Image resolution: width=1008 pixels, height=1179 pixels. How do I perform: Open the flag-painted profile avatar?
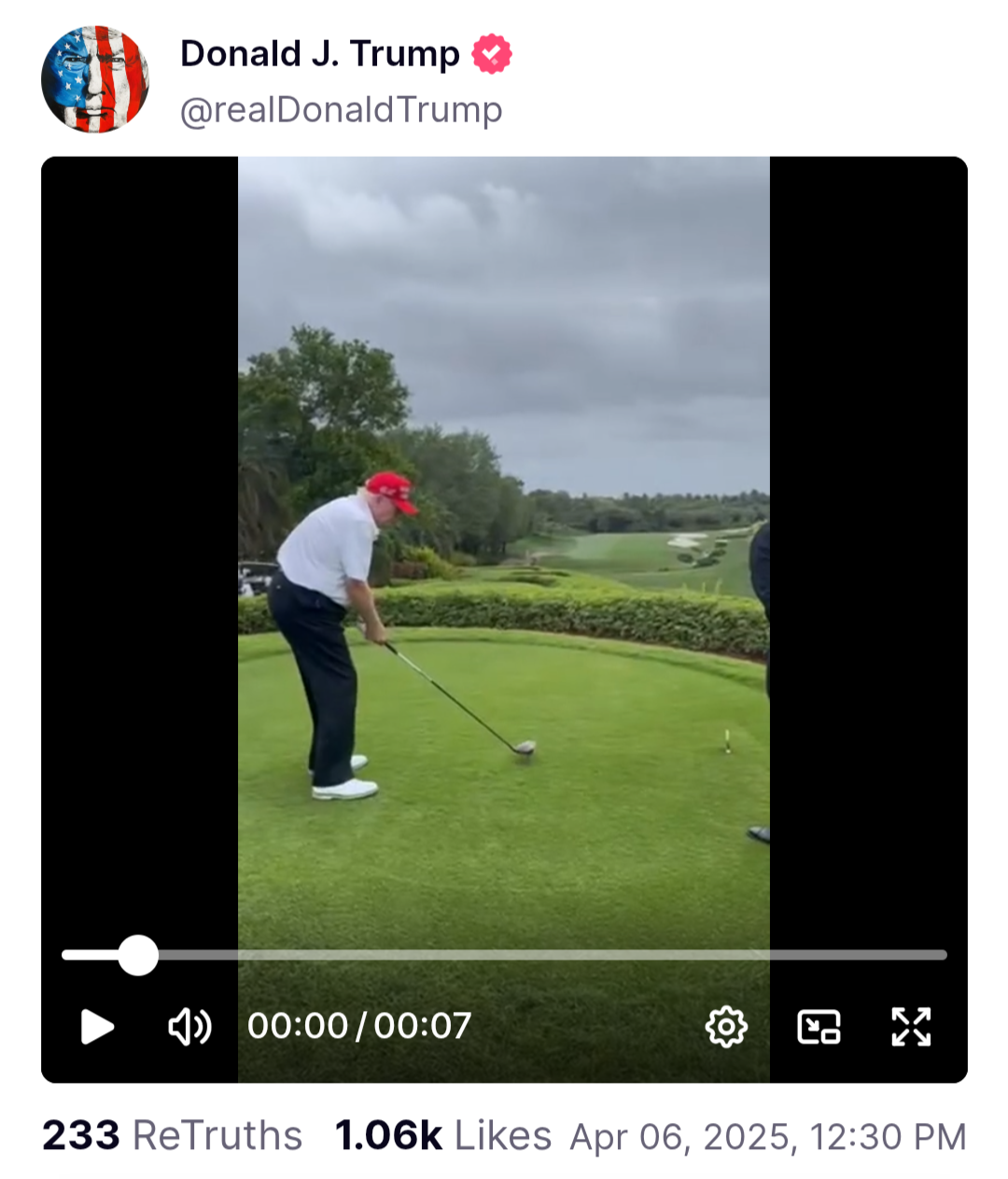(95, 79)
